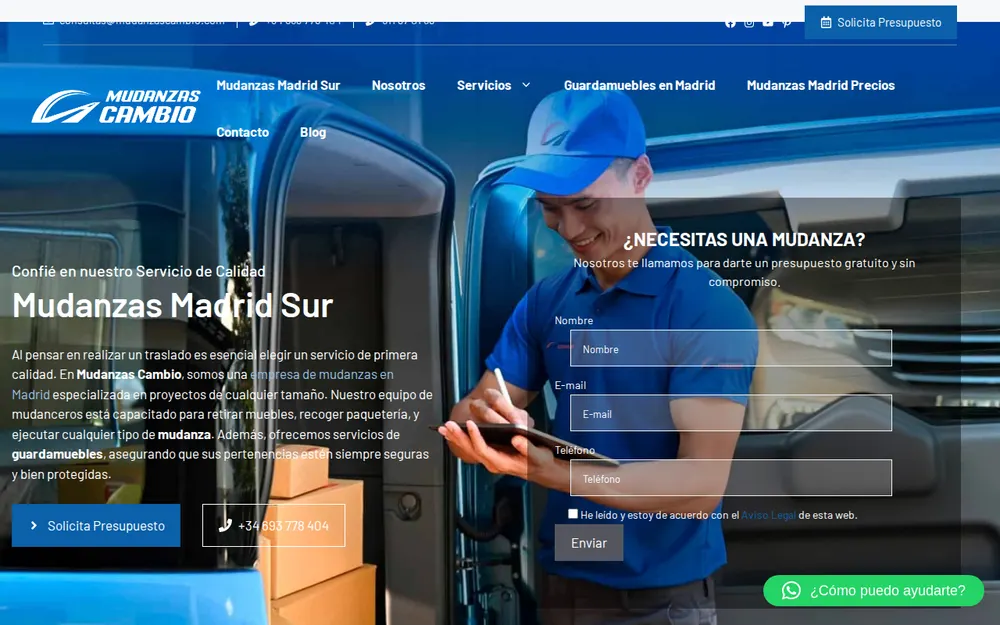Viewport: 1000px width, 625px height.
Task: Click the '¿NECESITAS UNA MUDANZA?' heading
Action: (744, 239)
